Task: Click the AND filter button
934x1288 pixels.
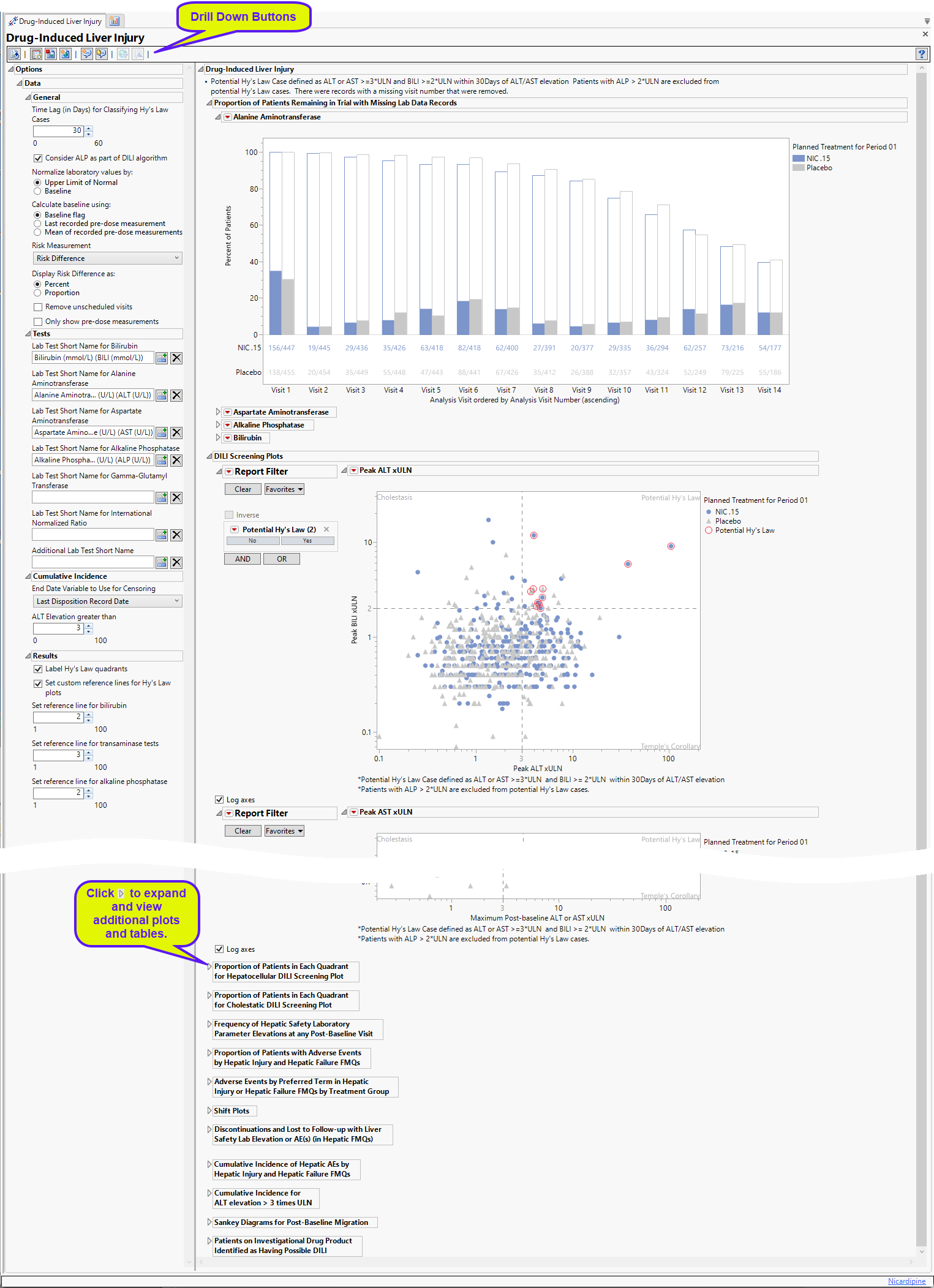Action: pos(243,559)
